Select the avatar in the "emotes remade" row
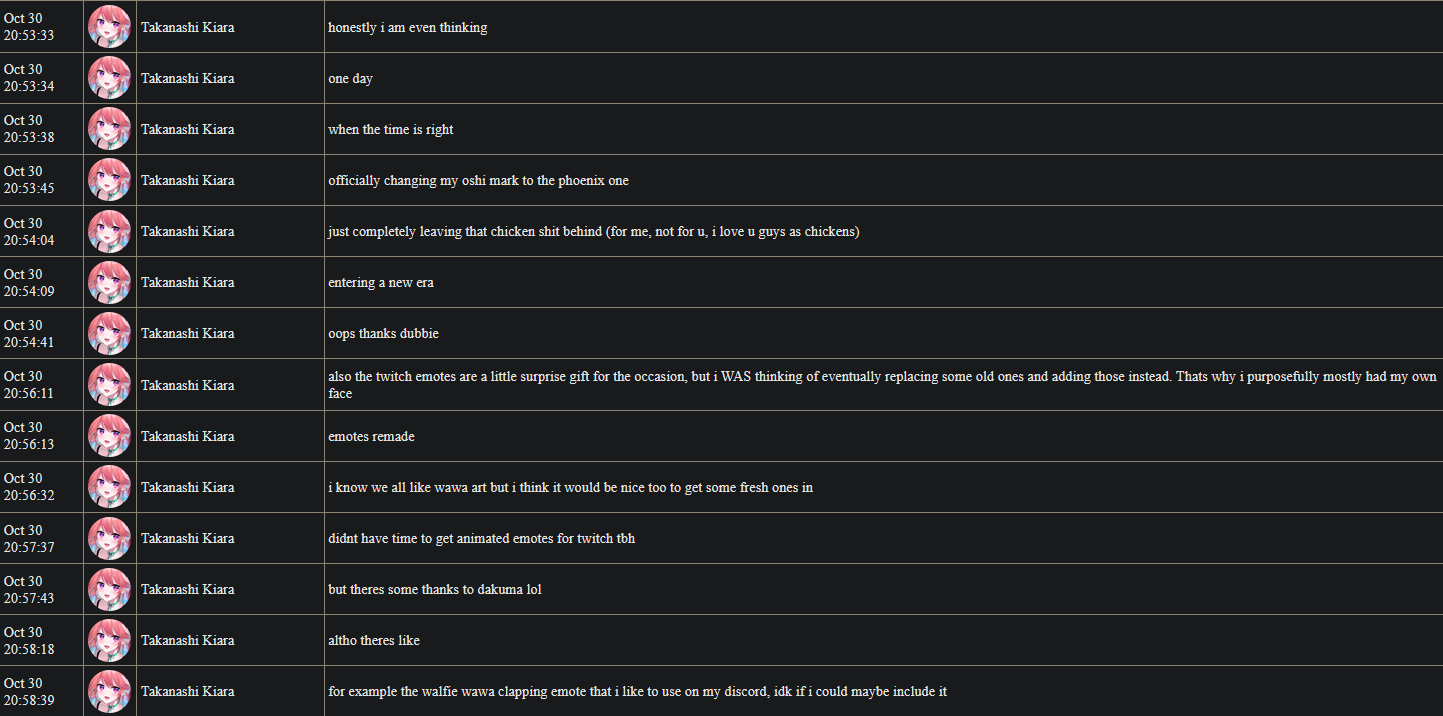 pos(109,436)
